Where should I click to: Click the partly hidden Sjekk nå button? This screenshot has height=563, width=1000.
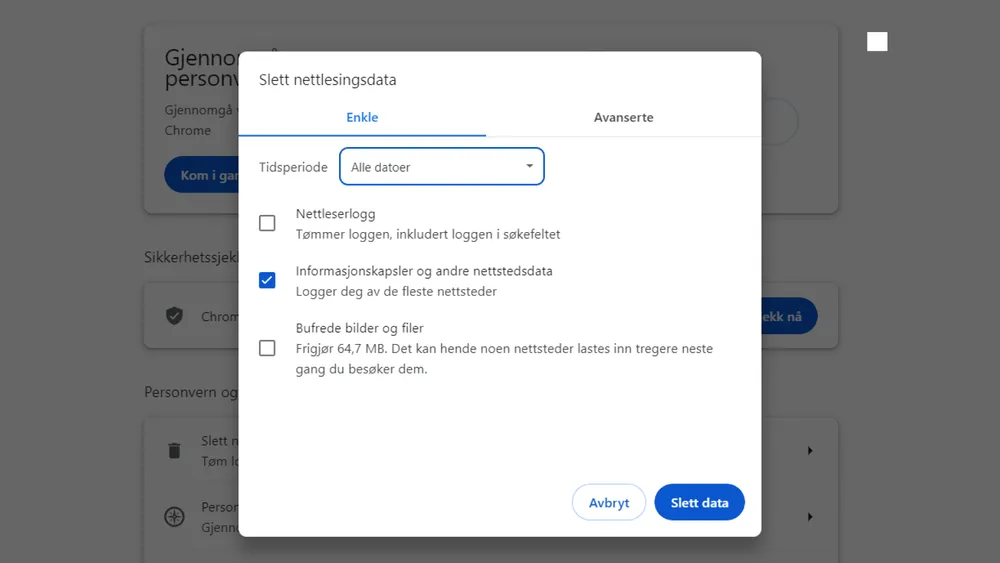coord(790,316)
